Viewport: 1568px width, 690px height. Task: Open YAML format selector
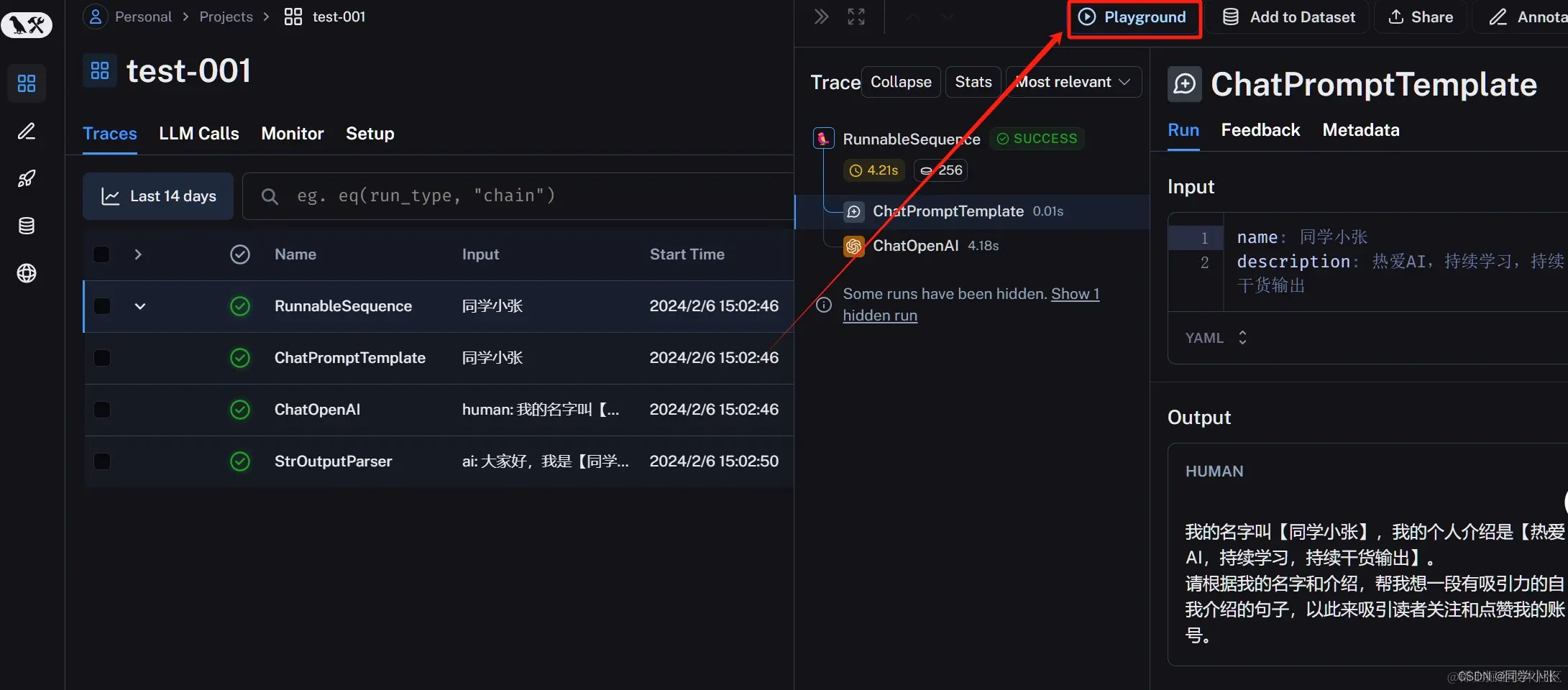[x=1216, y=338]
